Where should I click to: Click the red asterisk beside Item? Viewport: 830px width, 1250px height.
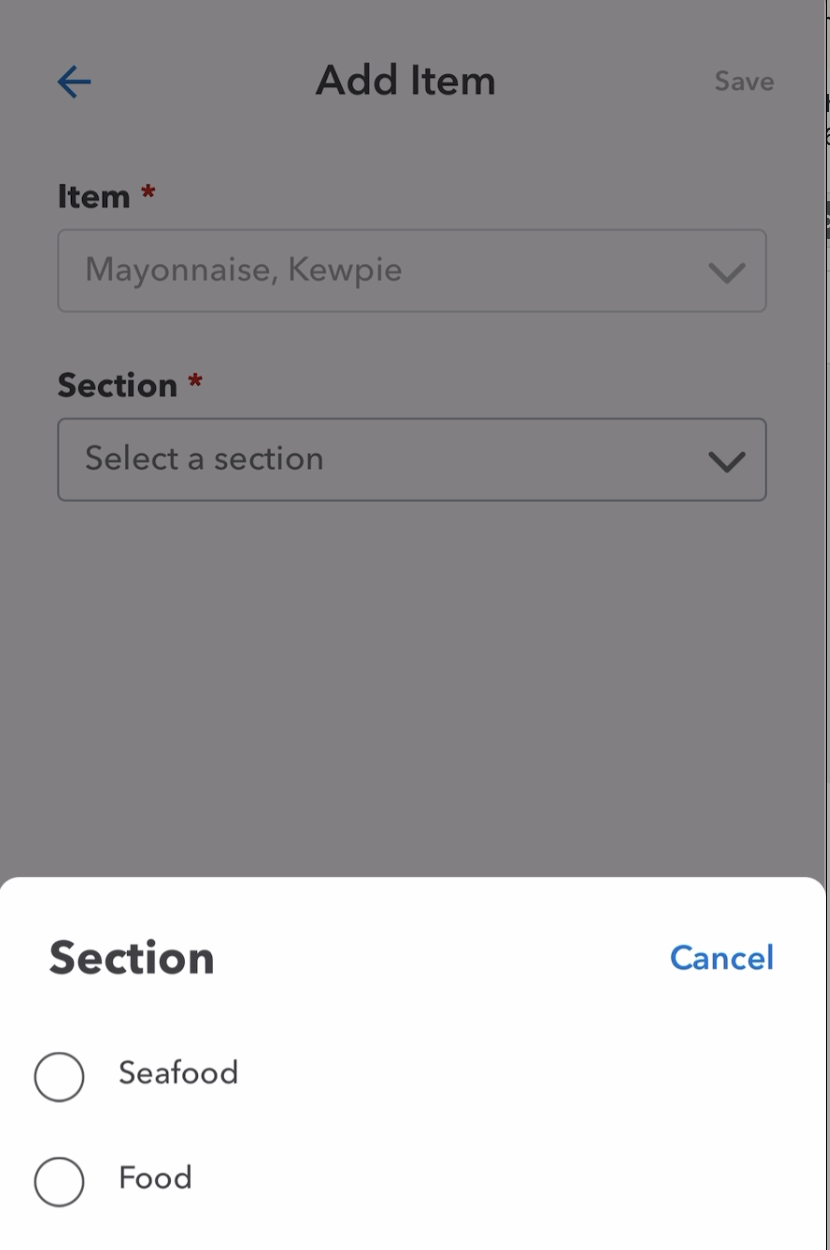(148, 191)
